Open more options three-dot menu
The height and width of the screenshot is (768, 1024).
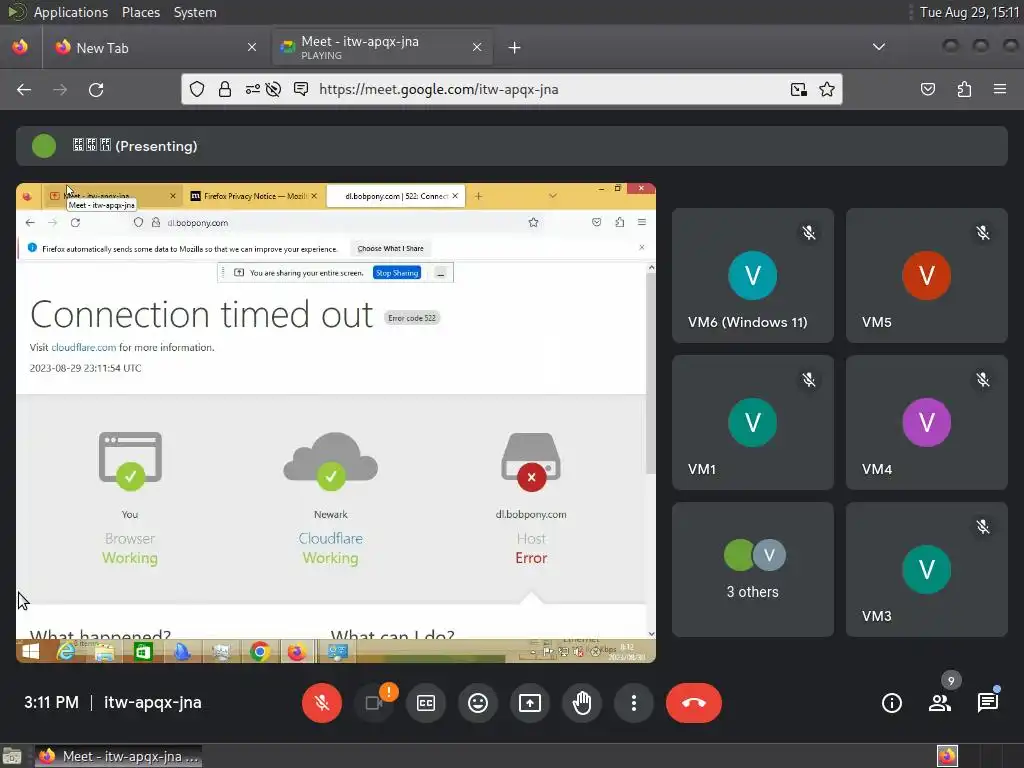[633, 703]
